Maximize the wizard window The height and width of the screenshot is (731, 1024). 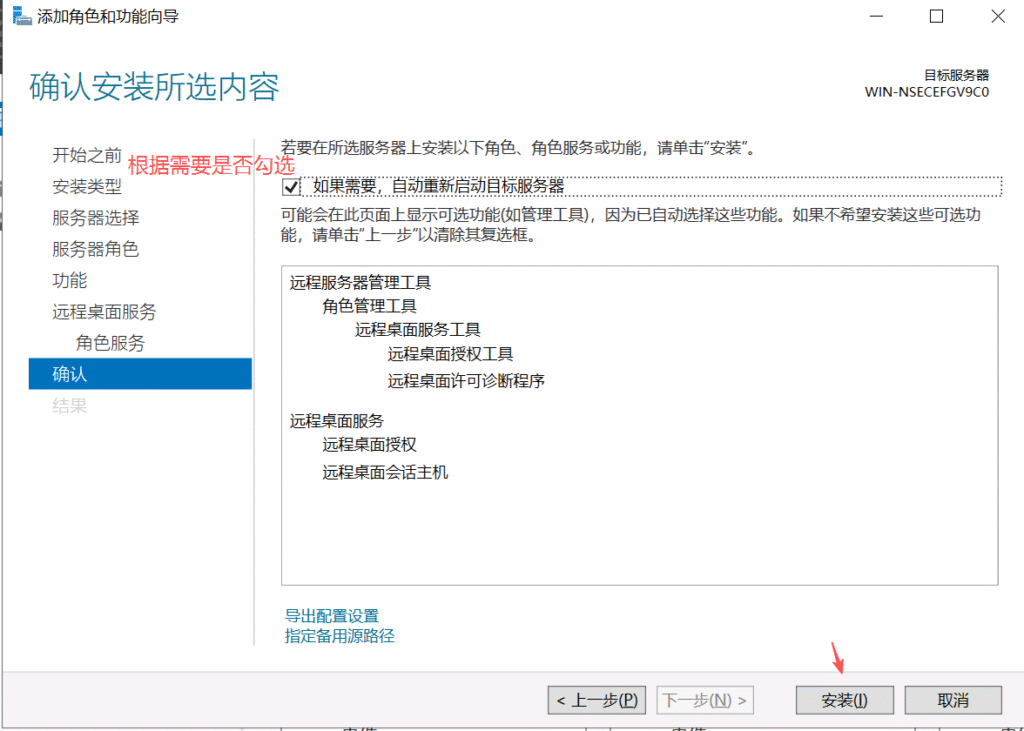(936, 17)
